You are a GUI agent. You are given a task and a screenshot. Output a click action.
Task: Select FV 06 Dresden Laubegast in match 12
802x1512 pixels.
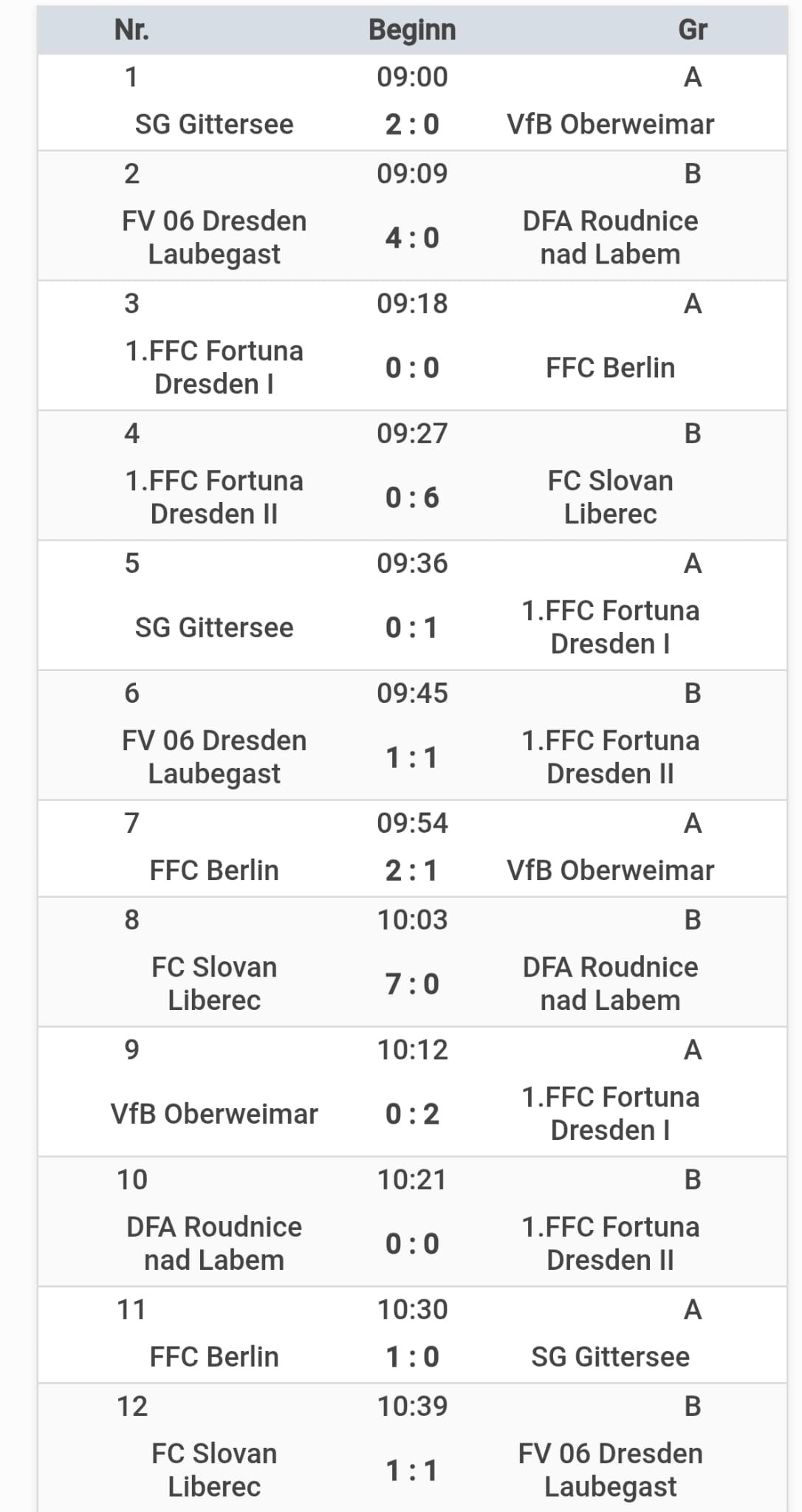610,1470
